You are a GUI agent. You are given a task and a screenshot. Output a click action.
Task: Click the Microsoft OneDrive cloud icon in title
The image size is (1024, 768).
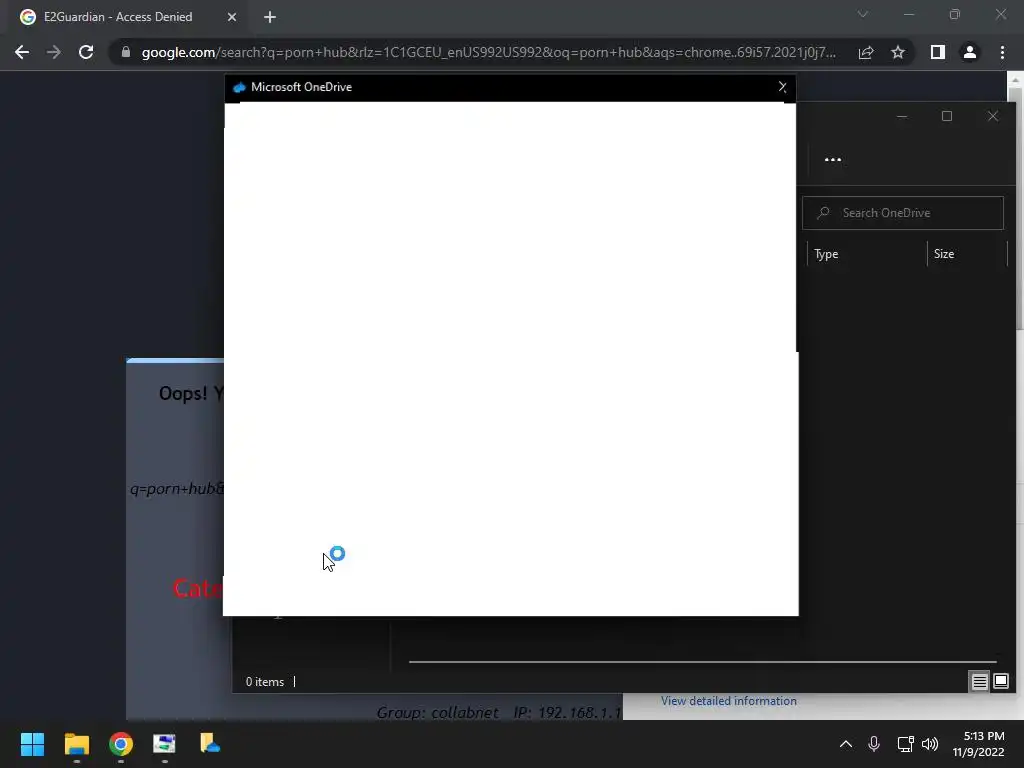(239, 87)
